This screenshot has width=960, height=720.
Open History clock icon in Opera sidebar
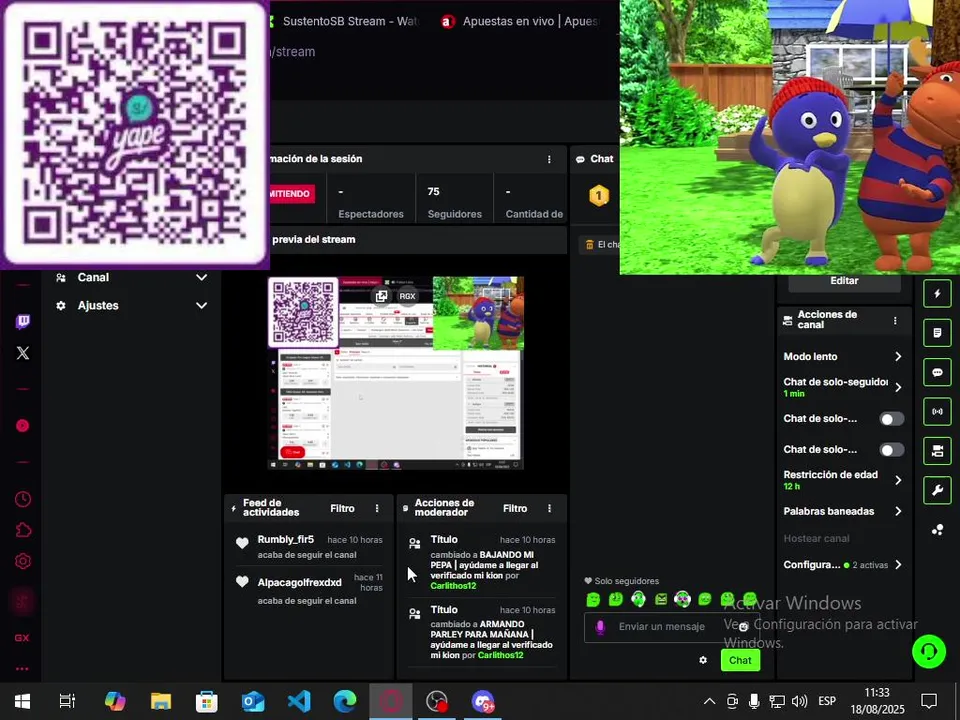tap(23, 499)
